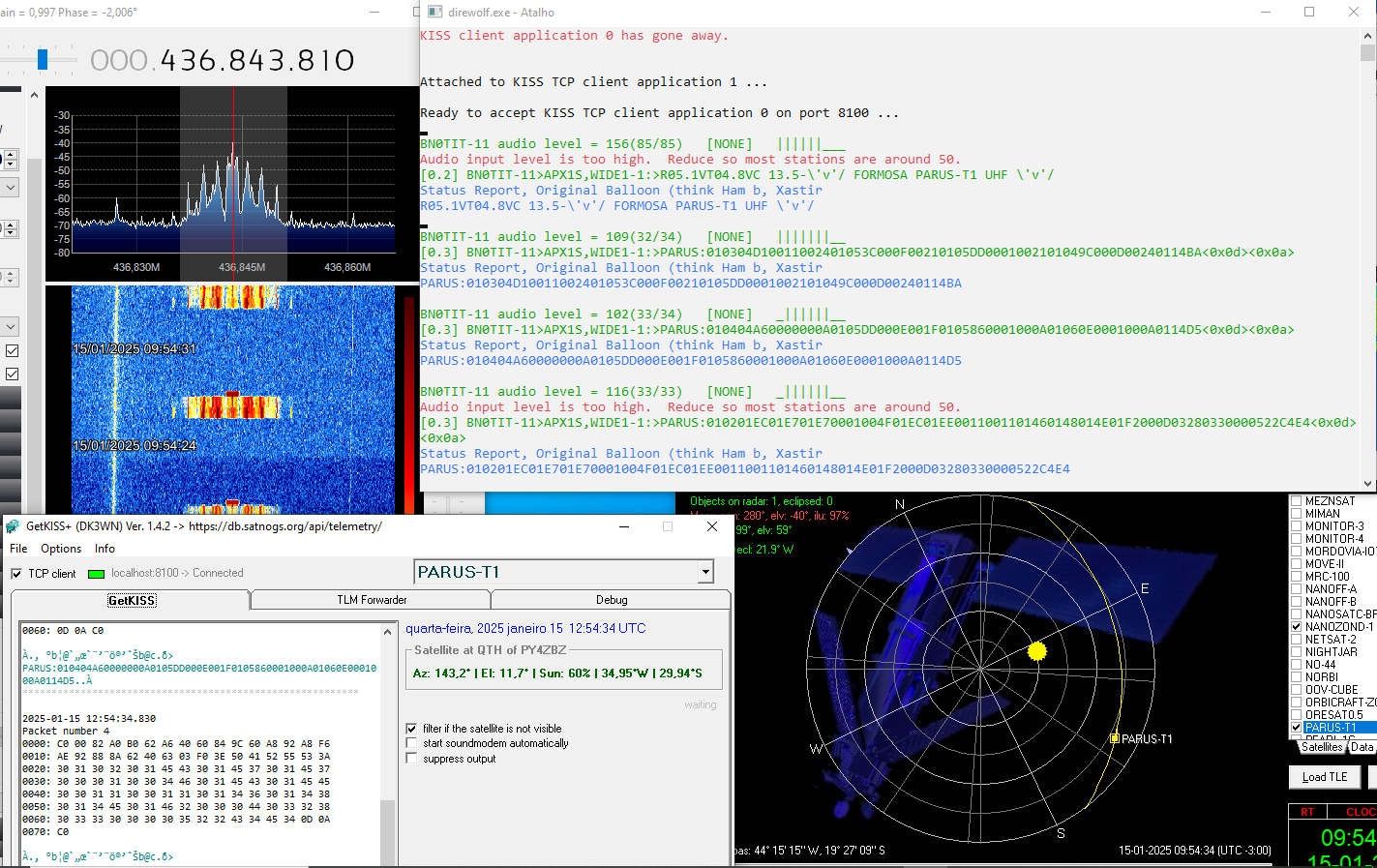The width and height of the screenshot is (1377, 868).
Task: Check the suppress output option
Action: point(412,759)
